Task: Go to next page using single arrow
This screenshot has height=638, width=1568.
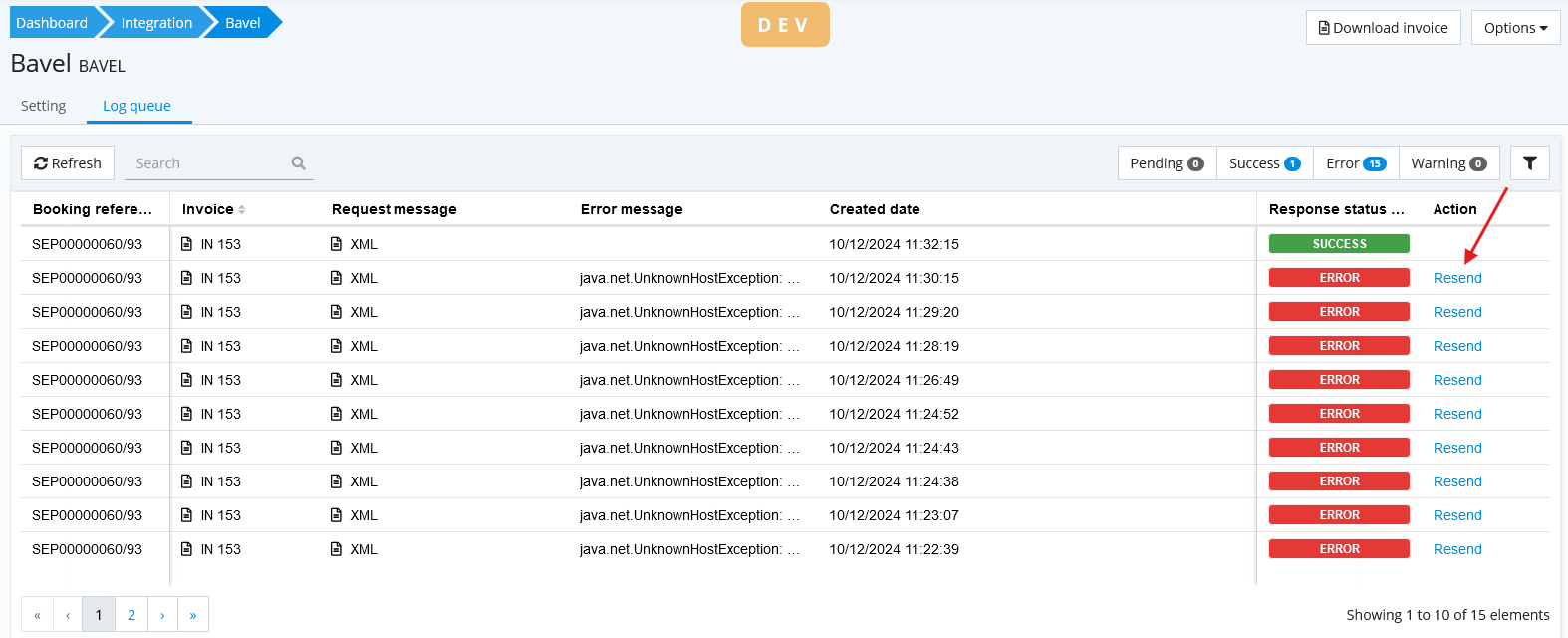Action: [162, 615]
